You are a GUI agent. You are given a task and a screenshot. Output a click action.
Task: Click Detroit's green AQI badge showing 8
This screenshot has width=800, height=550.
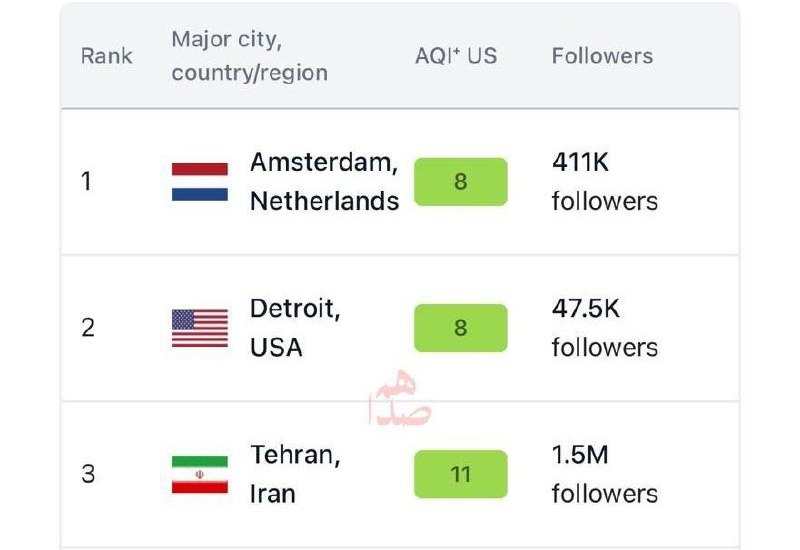tap(460, 328)
